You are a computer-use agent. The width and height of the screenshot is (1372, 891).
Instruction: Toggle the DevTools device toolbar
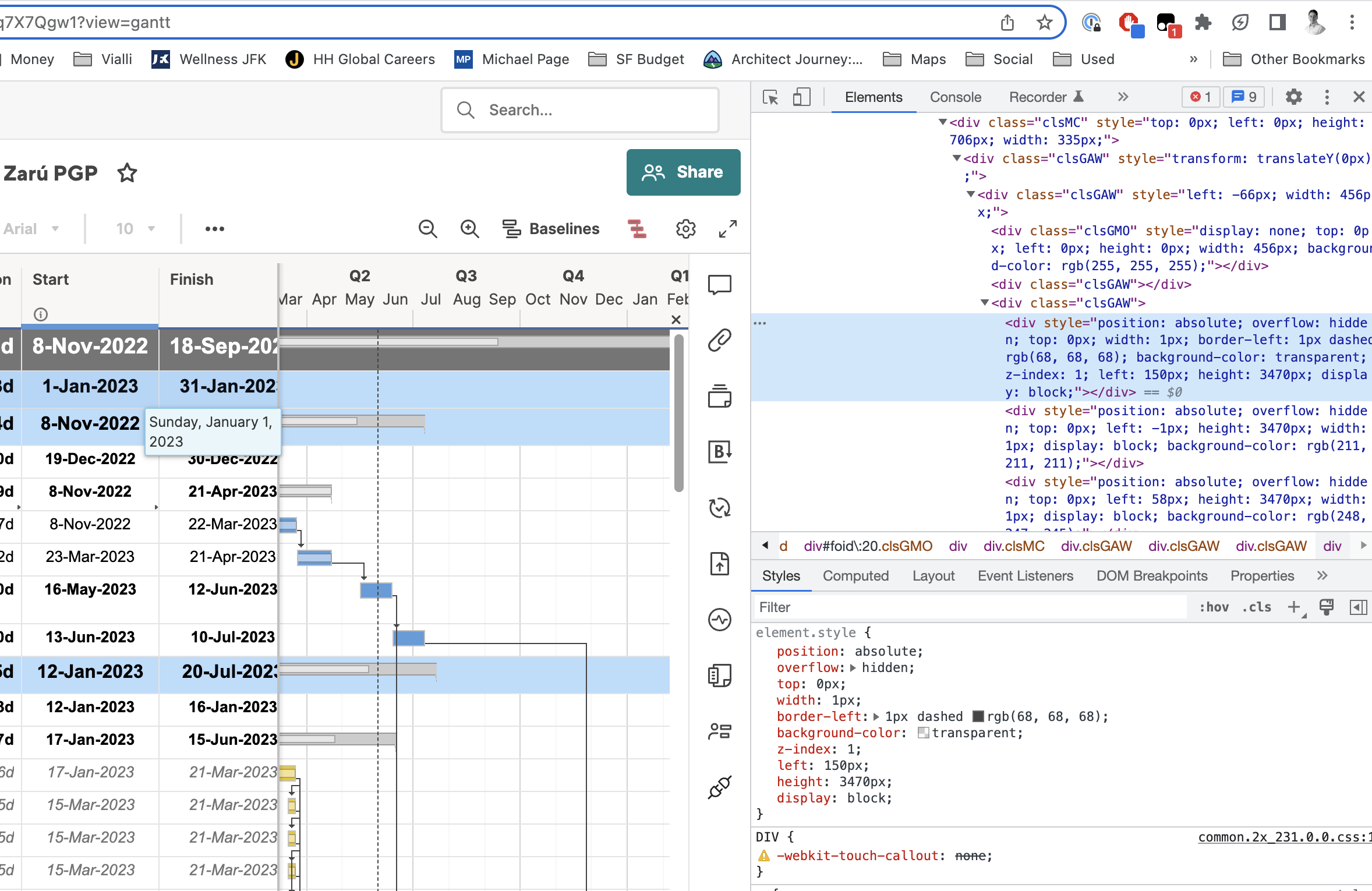801,97
